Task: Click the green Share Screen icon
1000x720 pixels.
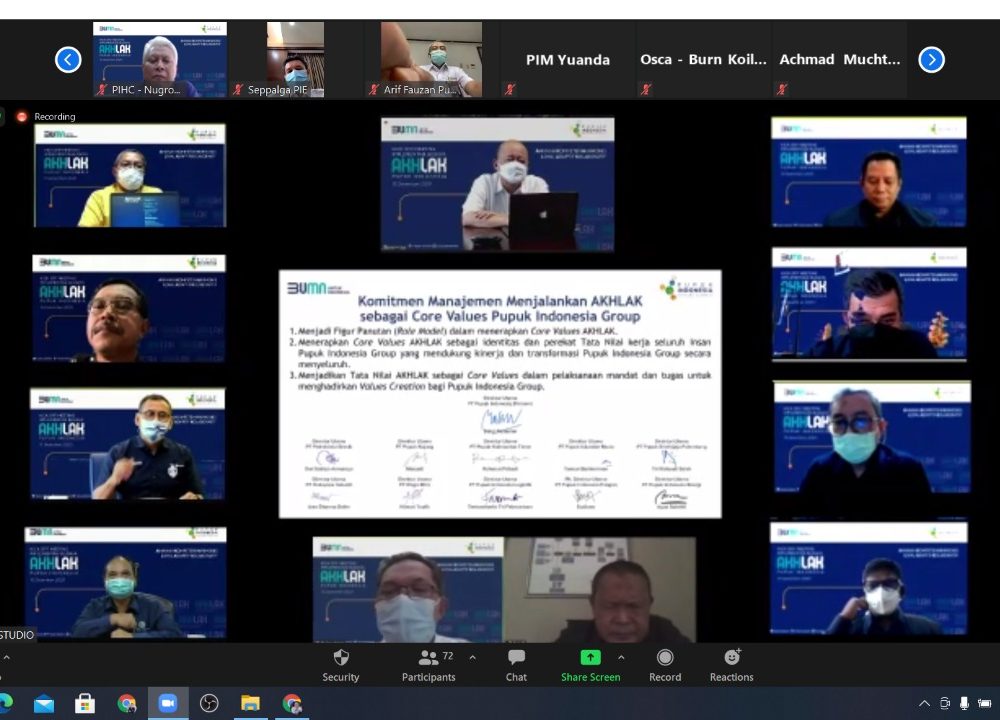Action: (x=590, y=657)
